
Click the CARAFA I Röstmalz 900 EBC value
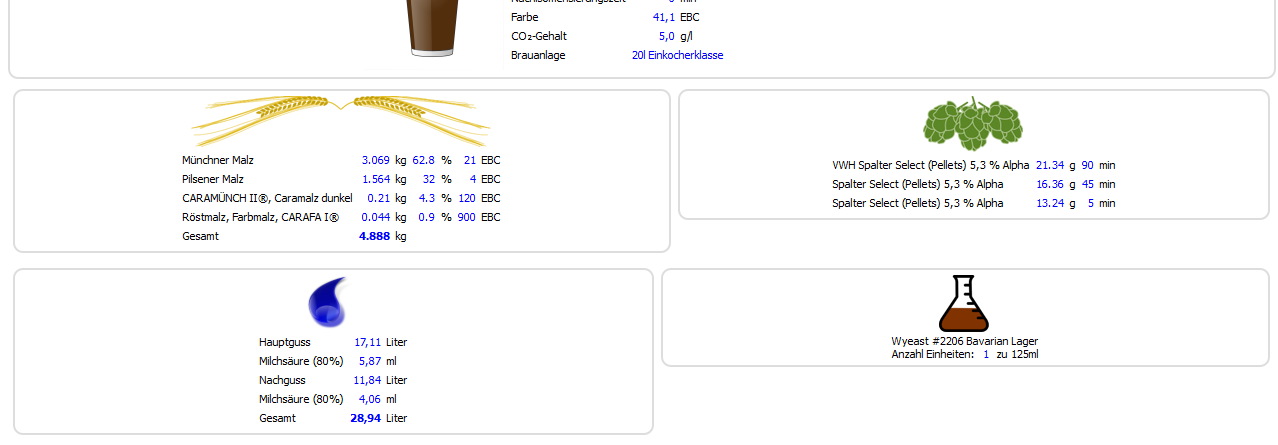pos(466,217)
